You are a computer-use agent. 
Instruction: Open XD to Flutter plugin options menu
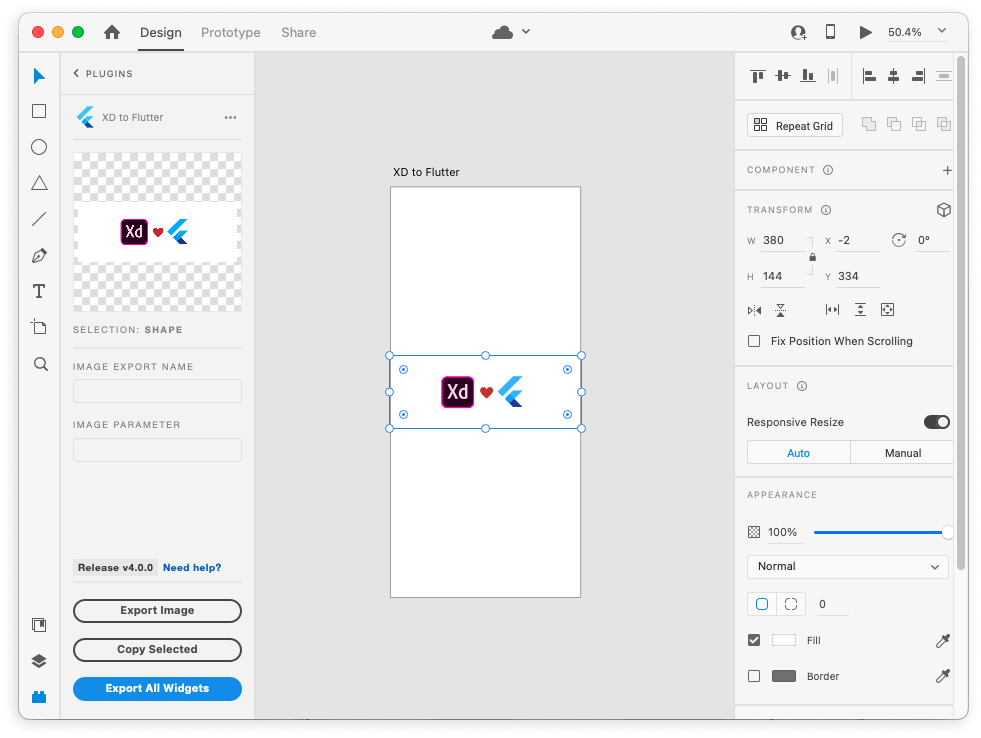coord(230,118)
